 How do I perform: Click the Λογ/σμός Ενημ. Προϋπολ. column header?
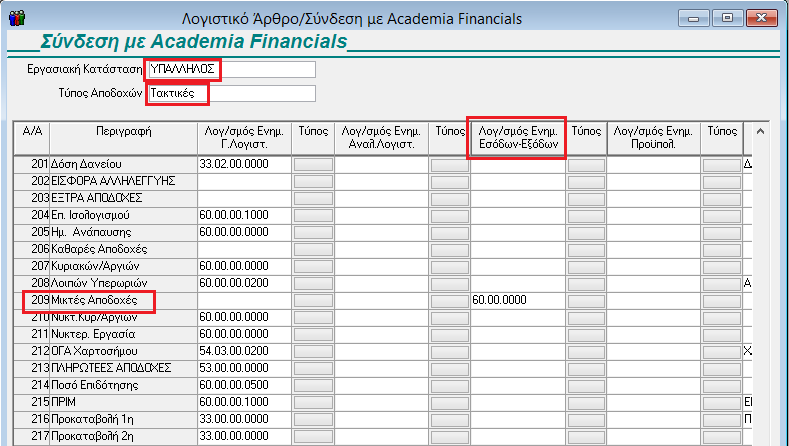[x=654, y=138]
